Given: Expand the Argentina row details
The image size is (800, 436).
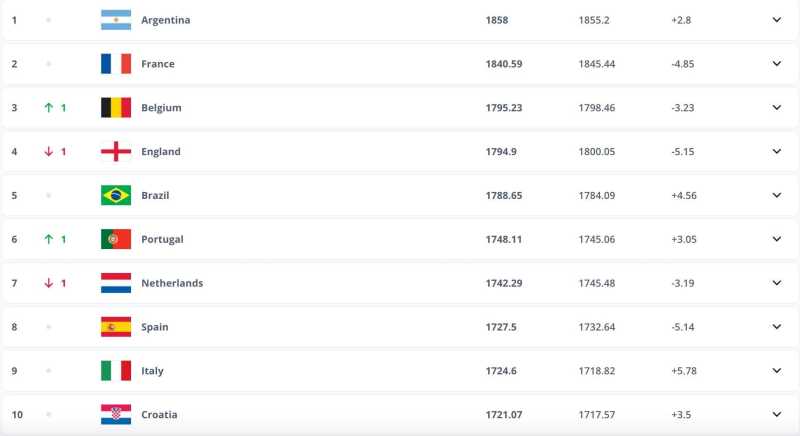Looking at the screenshot, I should pos(776,20).
